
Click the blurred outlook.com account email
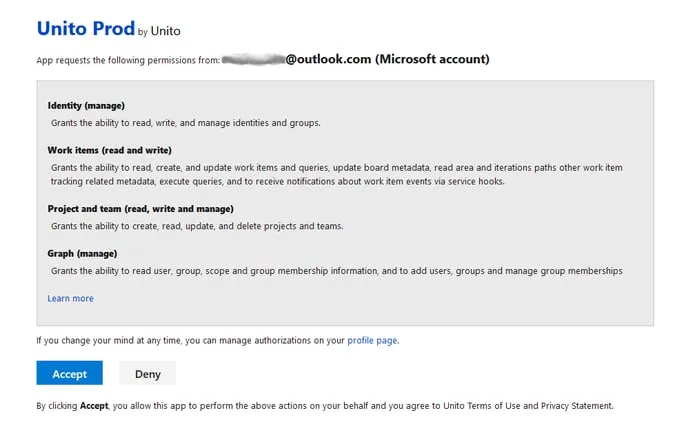355,59
